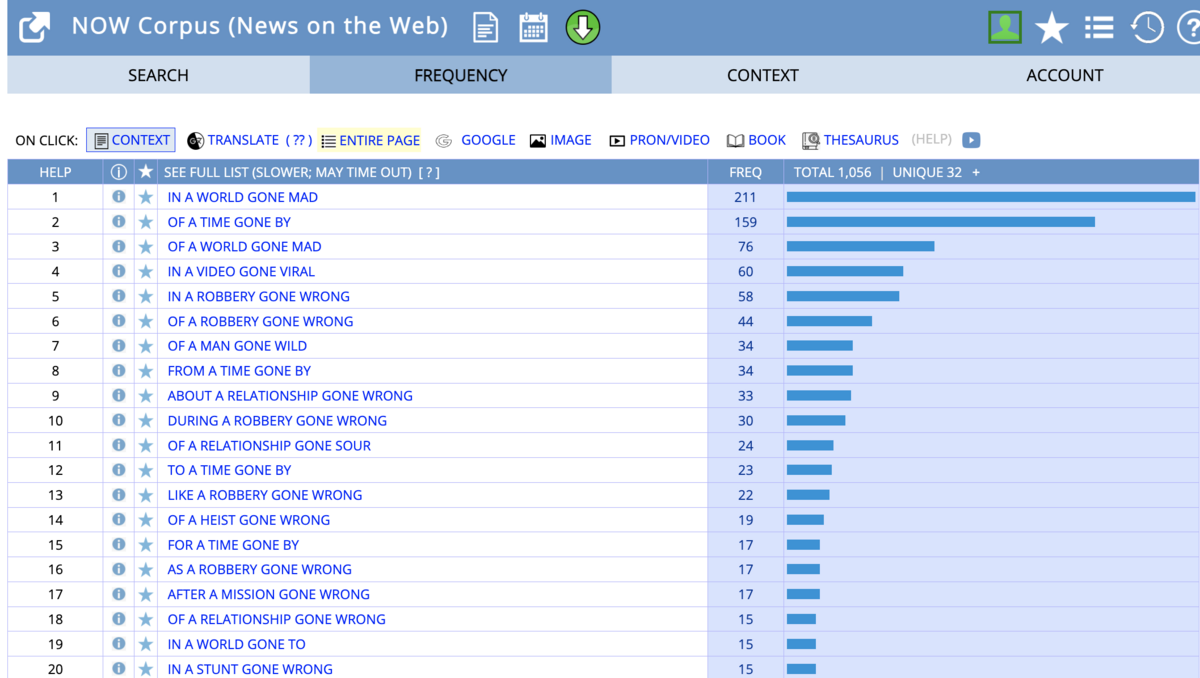The height and width of the screenshot is (678, 1200).
Task: Select the PRON/VIDEO on-click option
Action: coord(660,140)
